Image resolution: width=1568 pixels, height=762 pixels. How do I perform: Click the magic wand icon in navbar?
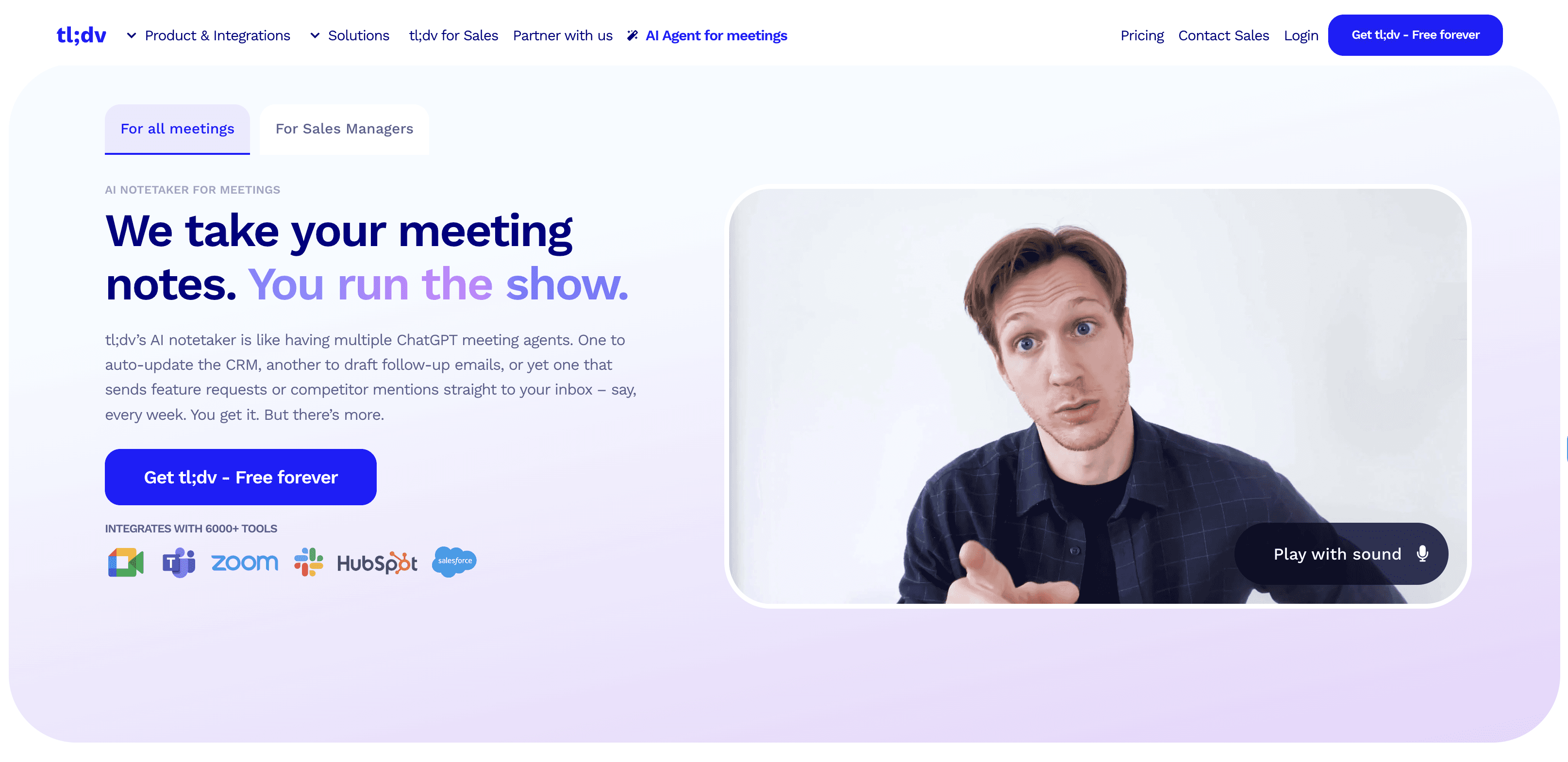[x=633, y=35]
